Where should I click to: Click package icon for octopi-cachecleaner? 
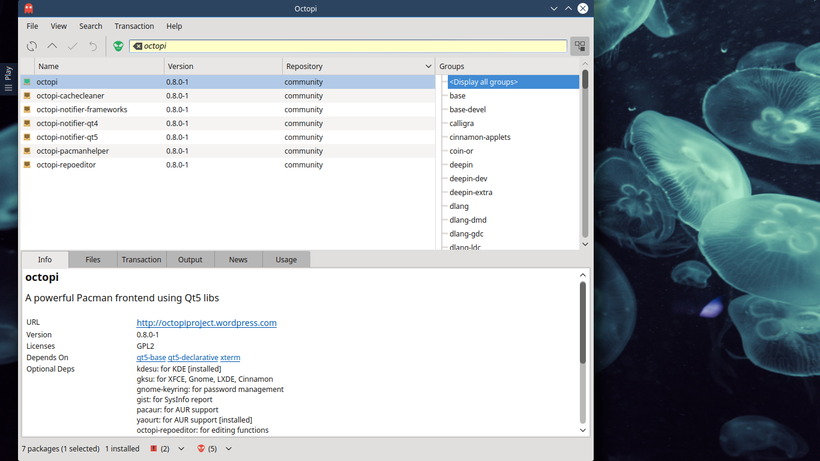(x=27, y=96)
